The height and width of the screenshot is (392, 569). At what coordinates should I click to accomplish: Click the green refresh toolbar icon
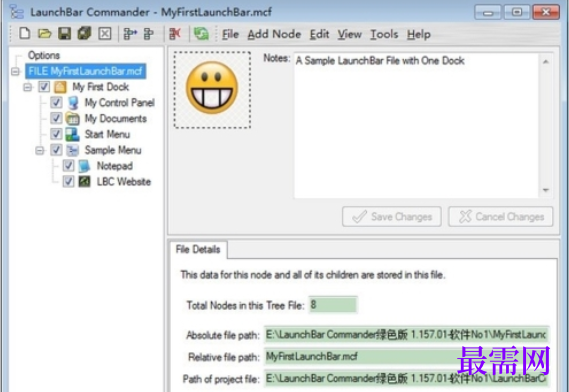point(201,34)
